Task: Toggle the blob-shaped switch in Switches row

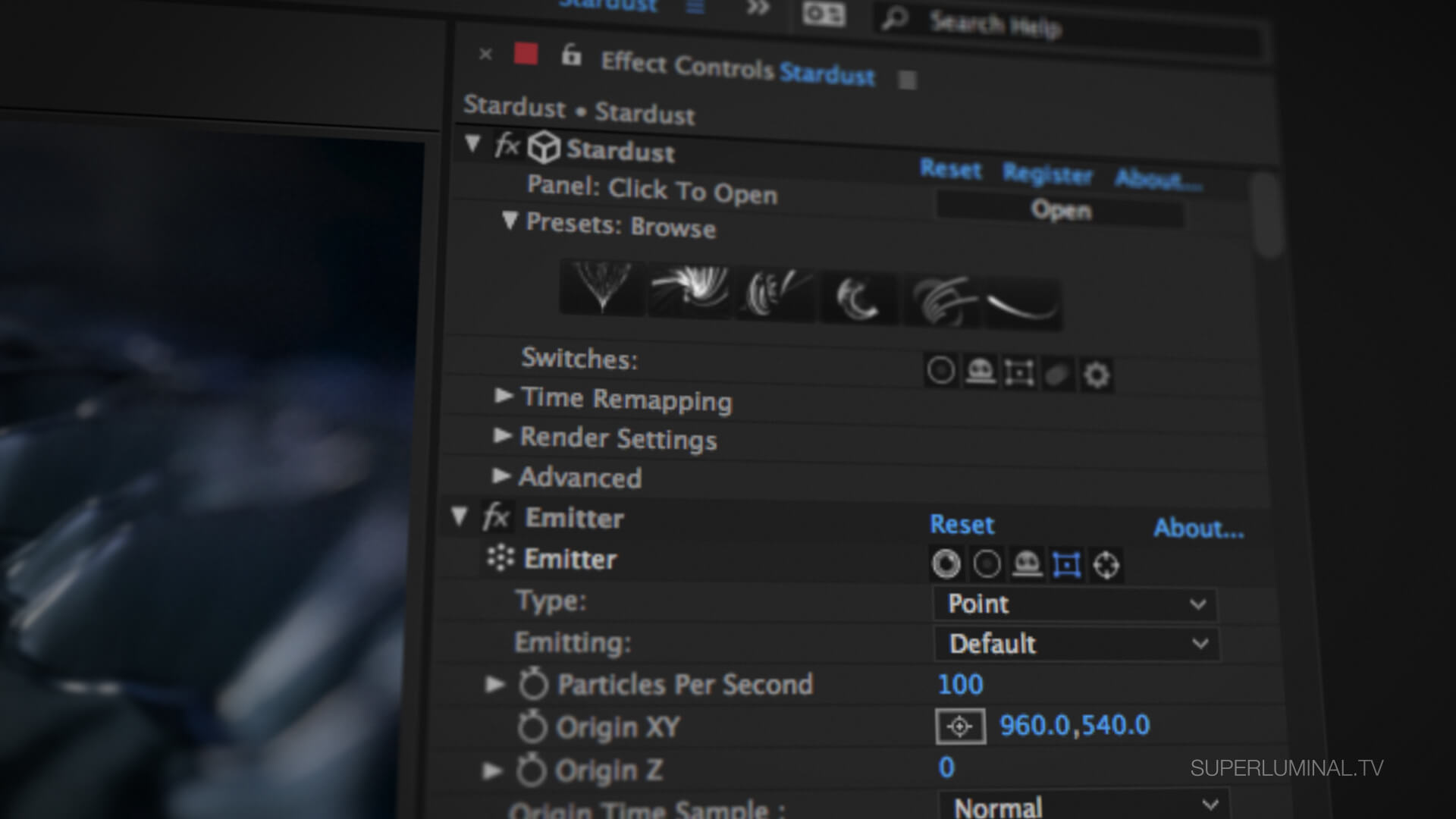Action: coord(1057,375)
